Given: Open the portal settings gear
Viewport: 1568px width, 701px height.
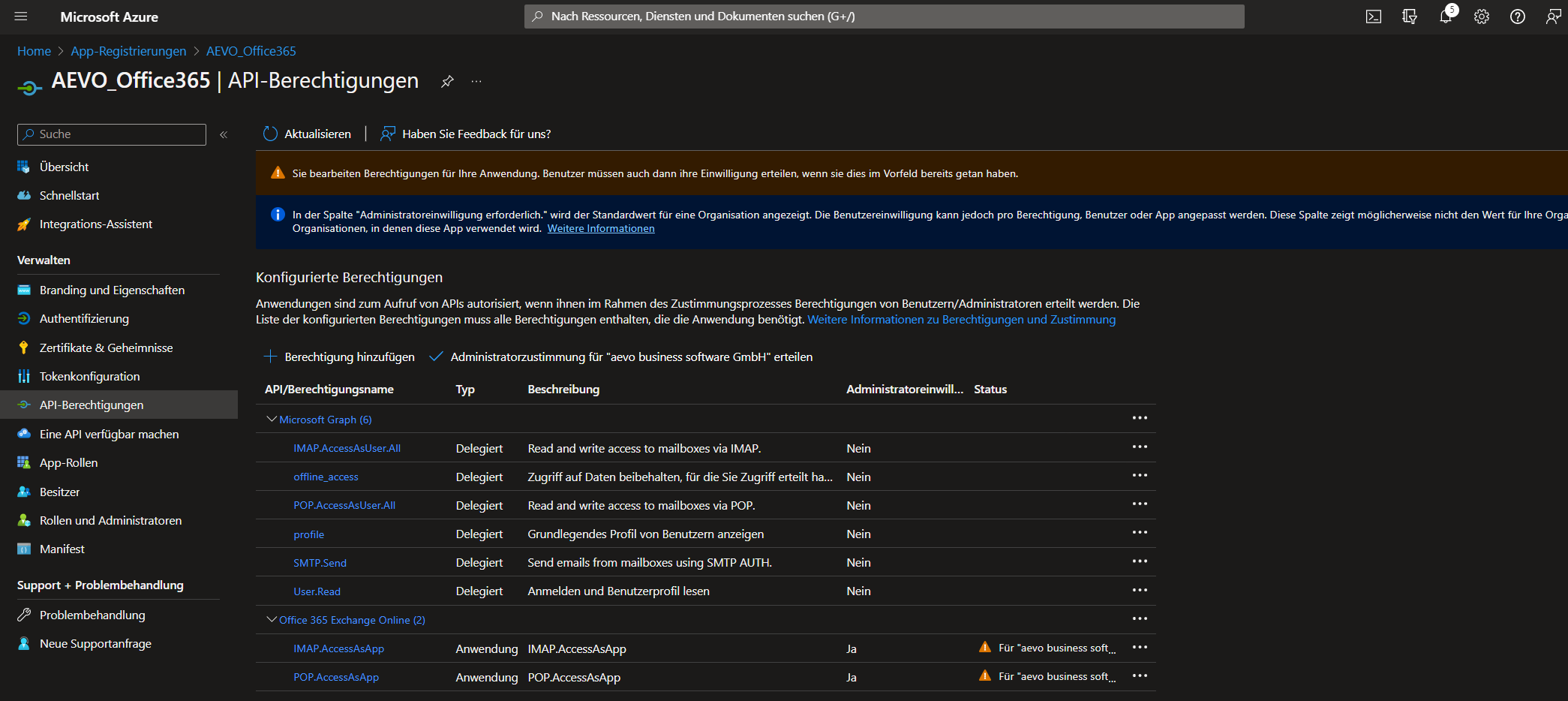Looking at the screenshot, I should pyautogui.click(x=1482, y=17).
